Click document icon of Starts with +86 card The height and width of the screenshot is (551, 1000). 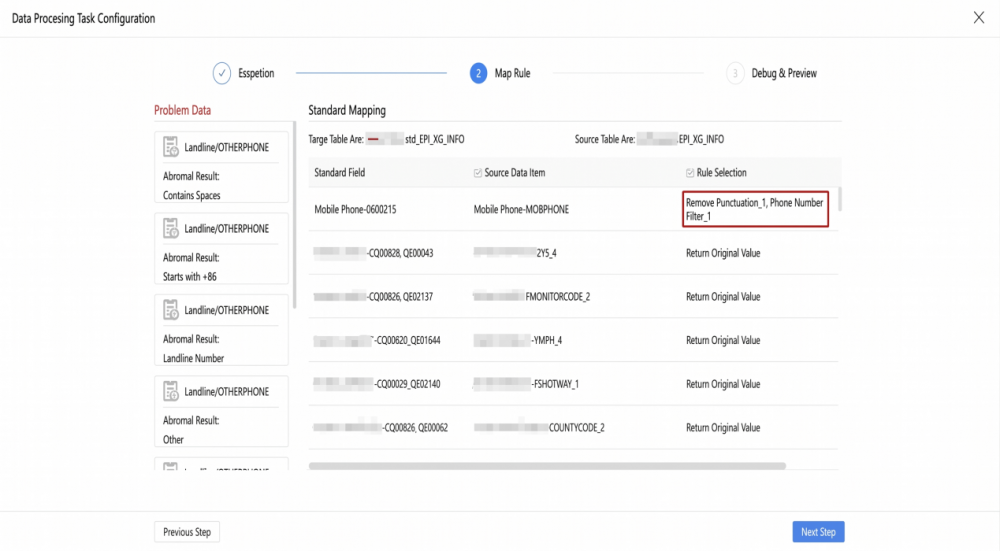point(171,228)
